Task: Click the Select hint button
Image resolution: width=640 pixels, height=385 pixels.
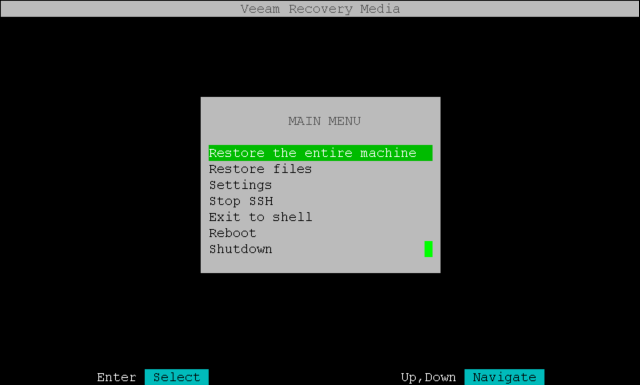Action: 177,377
